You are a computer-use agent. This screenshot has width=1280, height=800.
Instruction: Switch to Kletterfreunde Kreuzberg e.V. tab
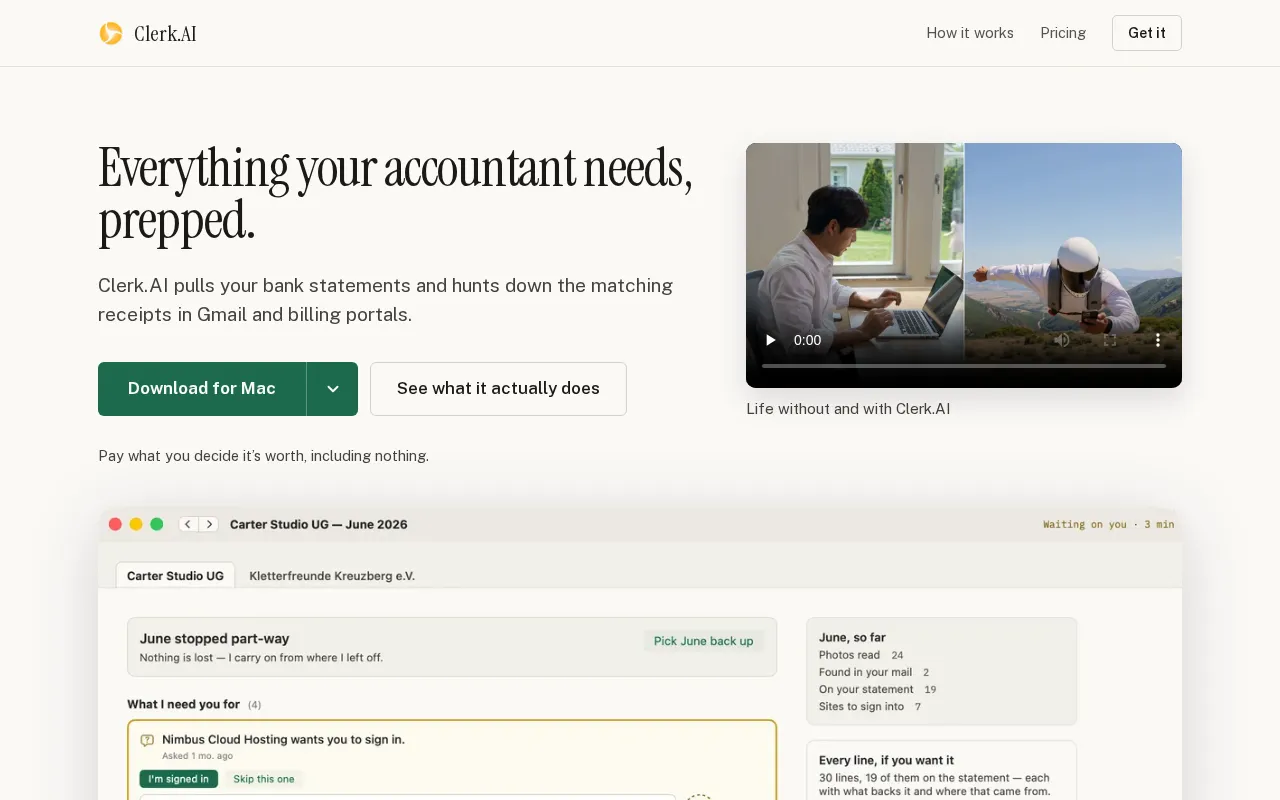tap(332, 575)
